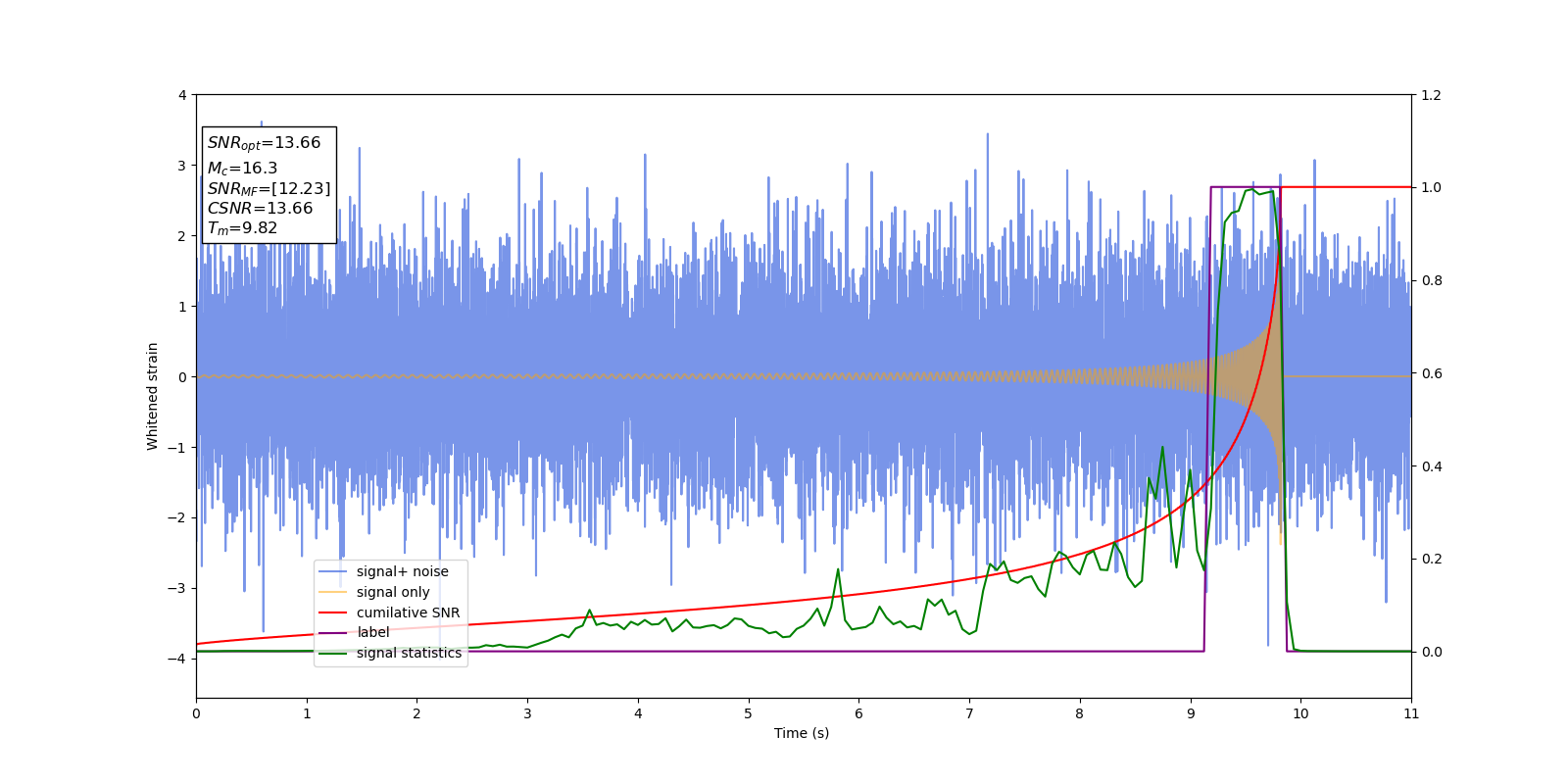The width and height of the screenshot is (1568, 784).
Task: Click the SNRopt=13.66 annotation text
Action: click(264, 143)
